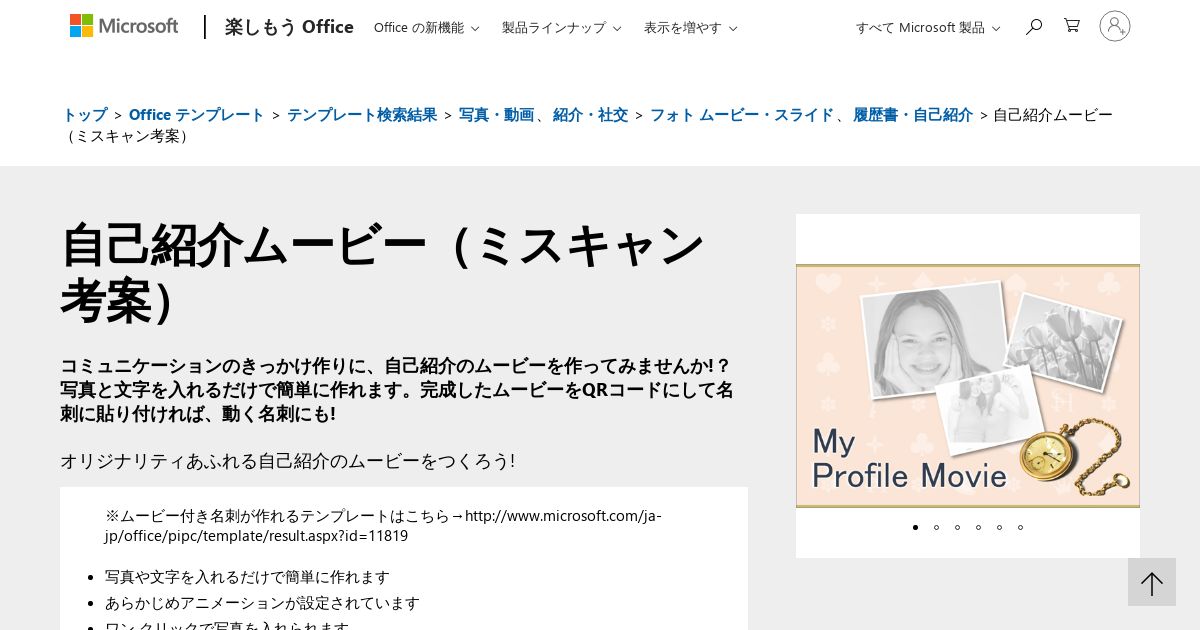Open the shopping cart icon
The image size is (1200, 630).
pyautogui.click(x=1072, y=27)
